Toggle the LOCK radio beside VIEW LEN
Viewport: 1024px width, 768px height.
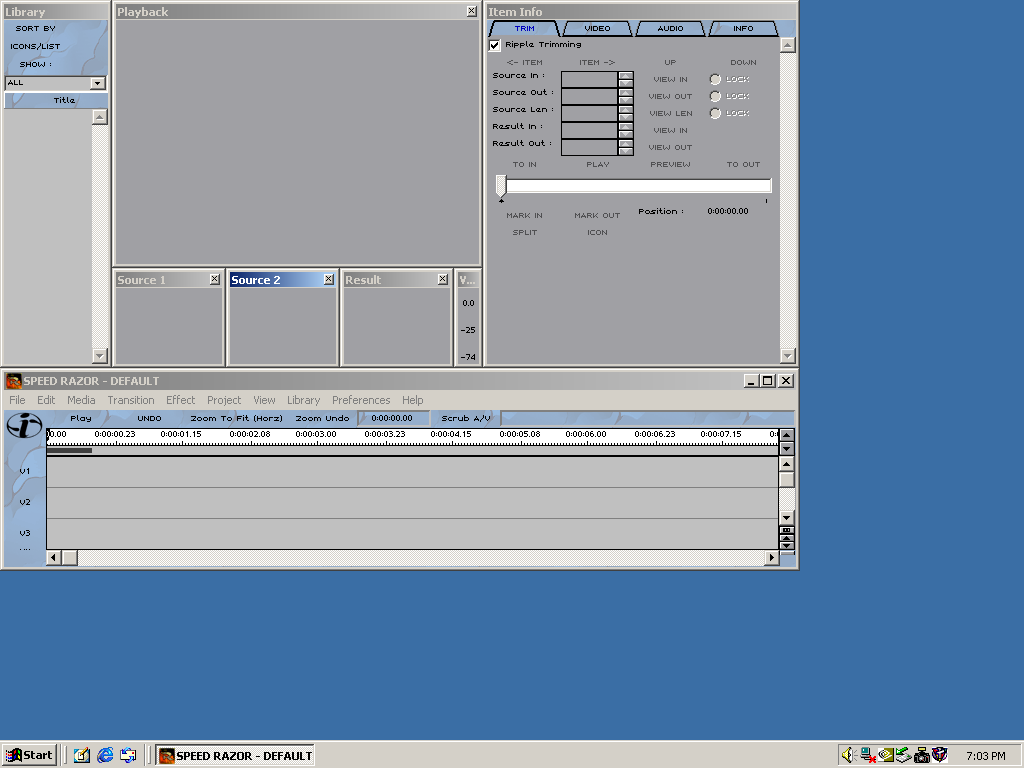[715, 113]
